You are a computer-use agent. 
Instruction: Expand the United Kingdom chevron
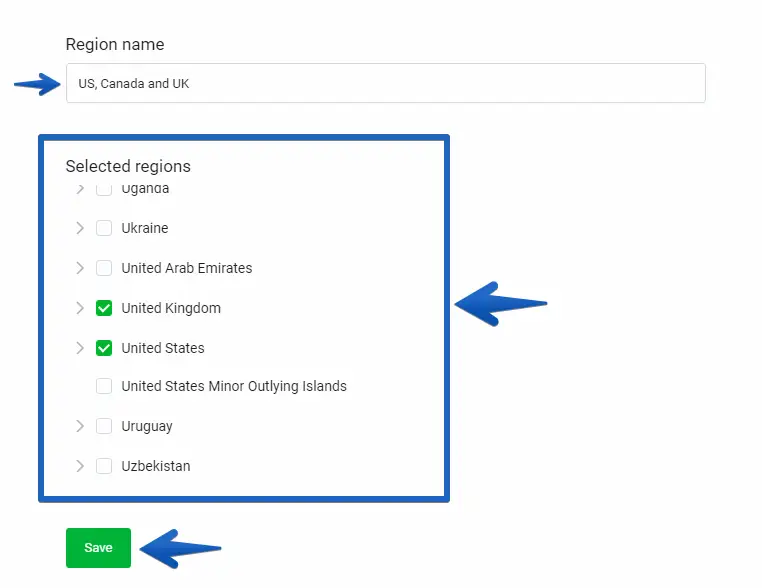pyautogui.click(x=80, y=308)
